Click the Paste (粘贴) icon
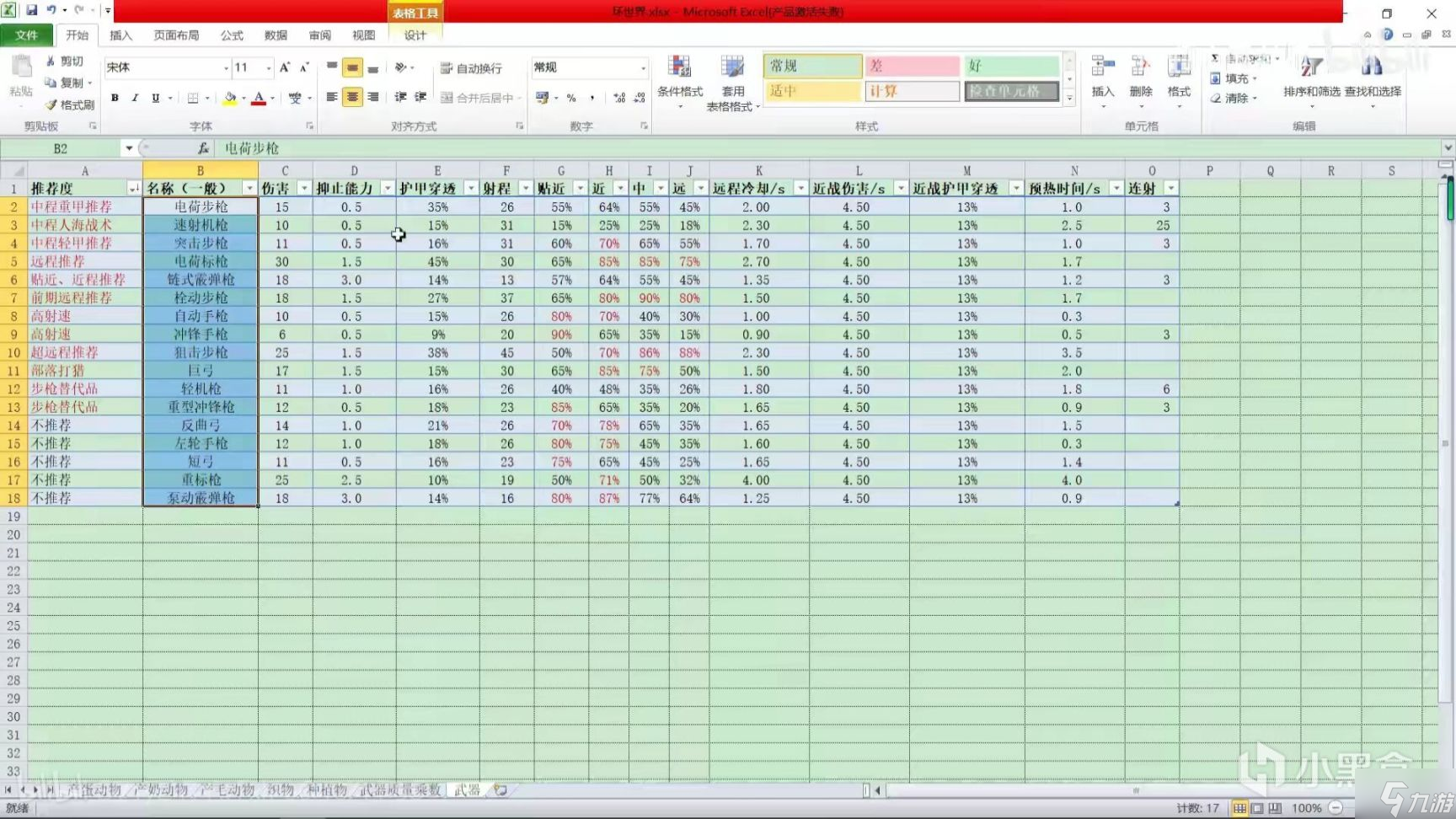Image resolution: width=1456 pixels, height=819 pixels. pos(21,66)
